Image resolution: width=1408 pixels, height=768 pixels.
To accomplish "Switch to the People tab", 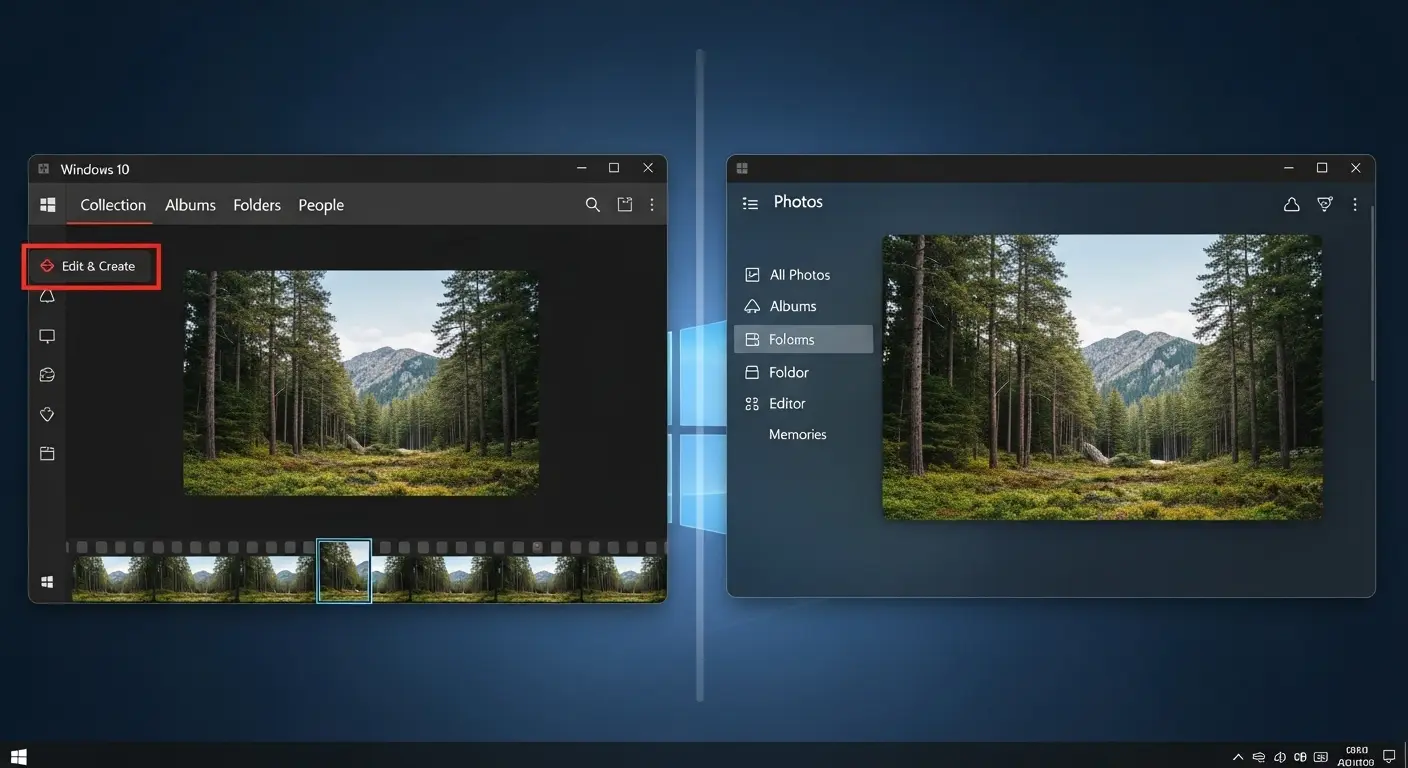I will 320,204.
